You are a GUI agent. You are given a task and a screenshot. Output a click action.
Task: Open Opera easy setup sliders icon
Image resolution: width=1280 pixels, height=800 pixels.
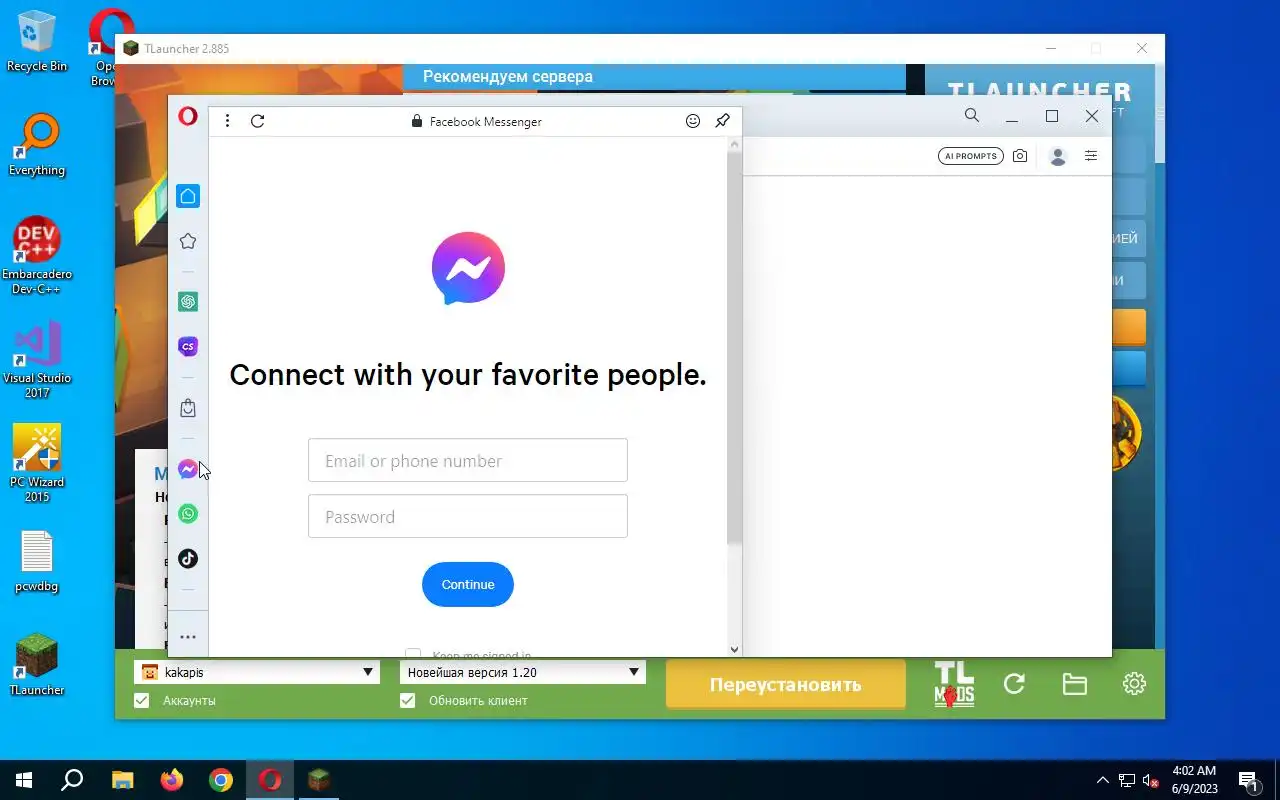coord(1091,156)
